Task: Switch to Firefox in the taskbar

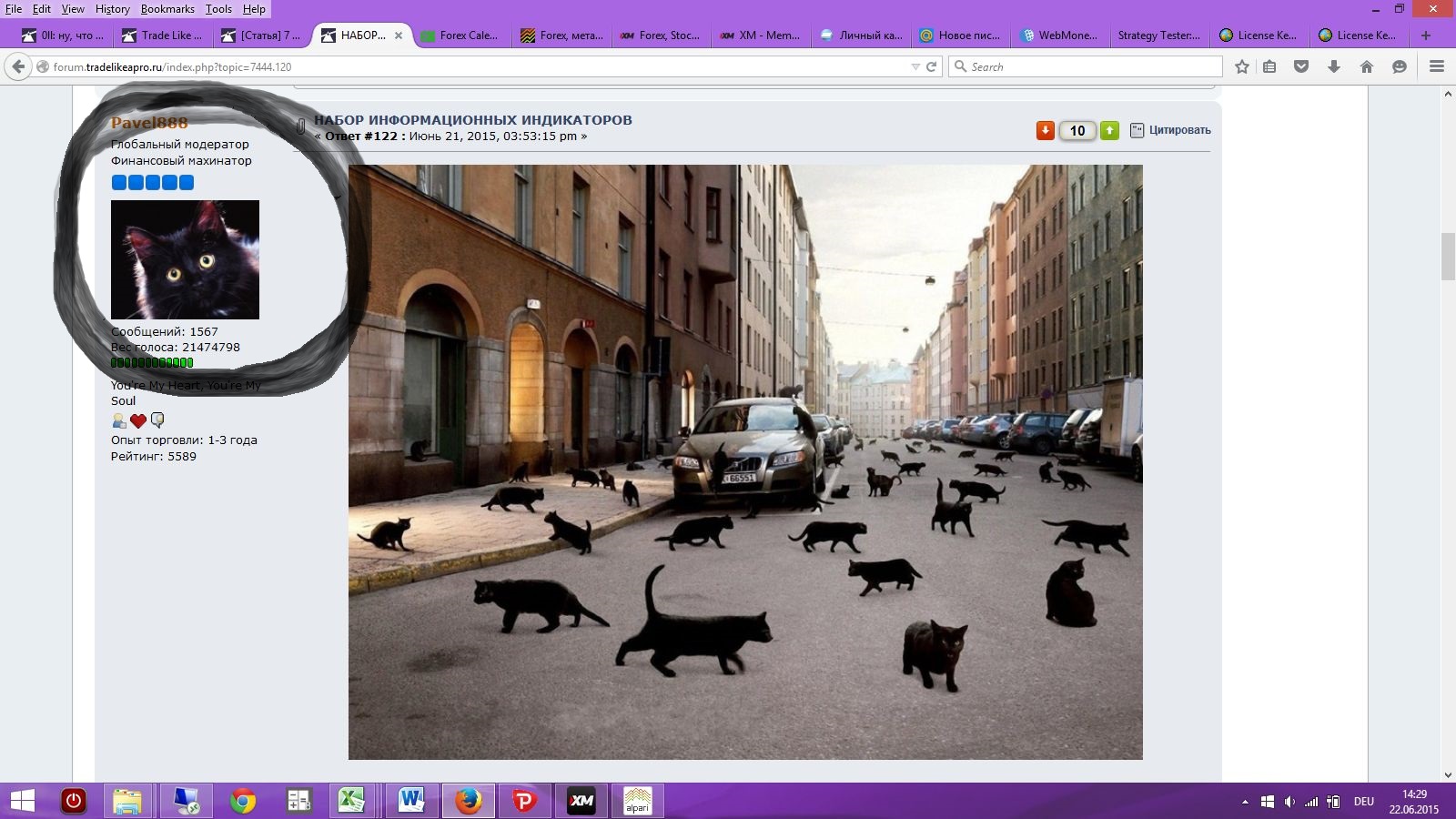Action: pos(469,801)
